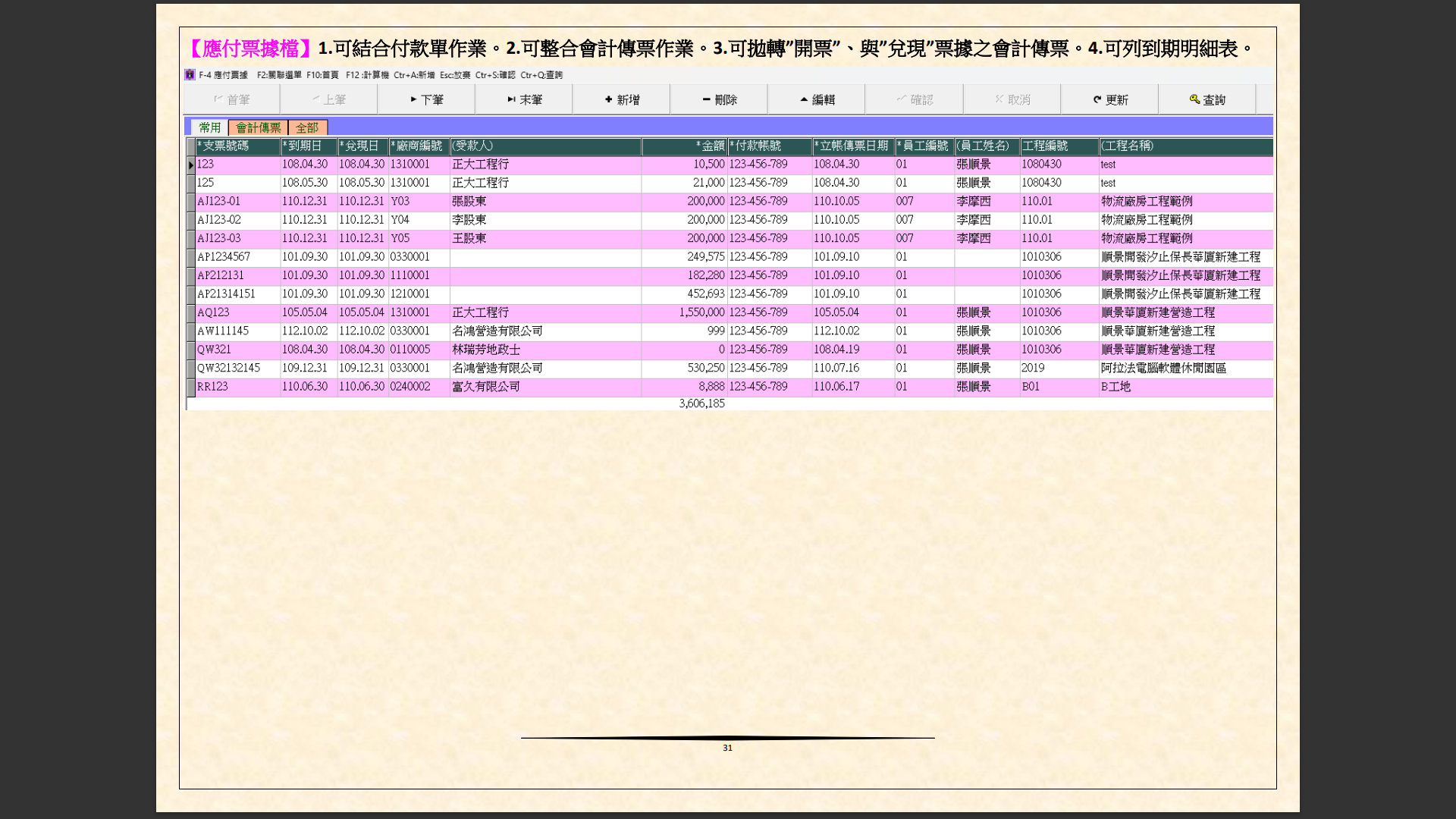Click payee cell 王股東
1456x819 pixels.
[x=545, y=239]
